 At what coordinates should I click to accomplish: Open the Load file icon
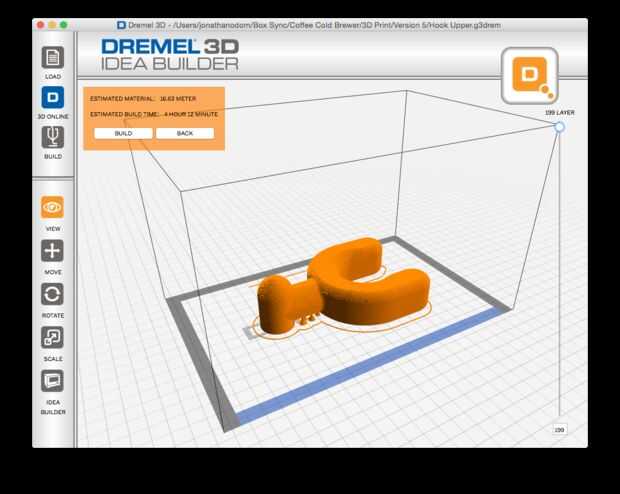pos(53,57)
